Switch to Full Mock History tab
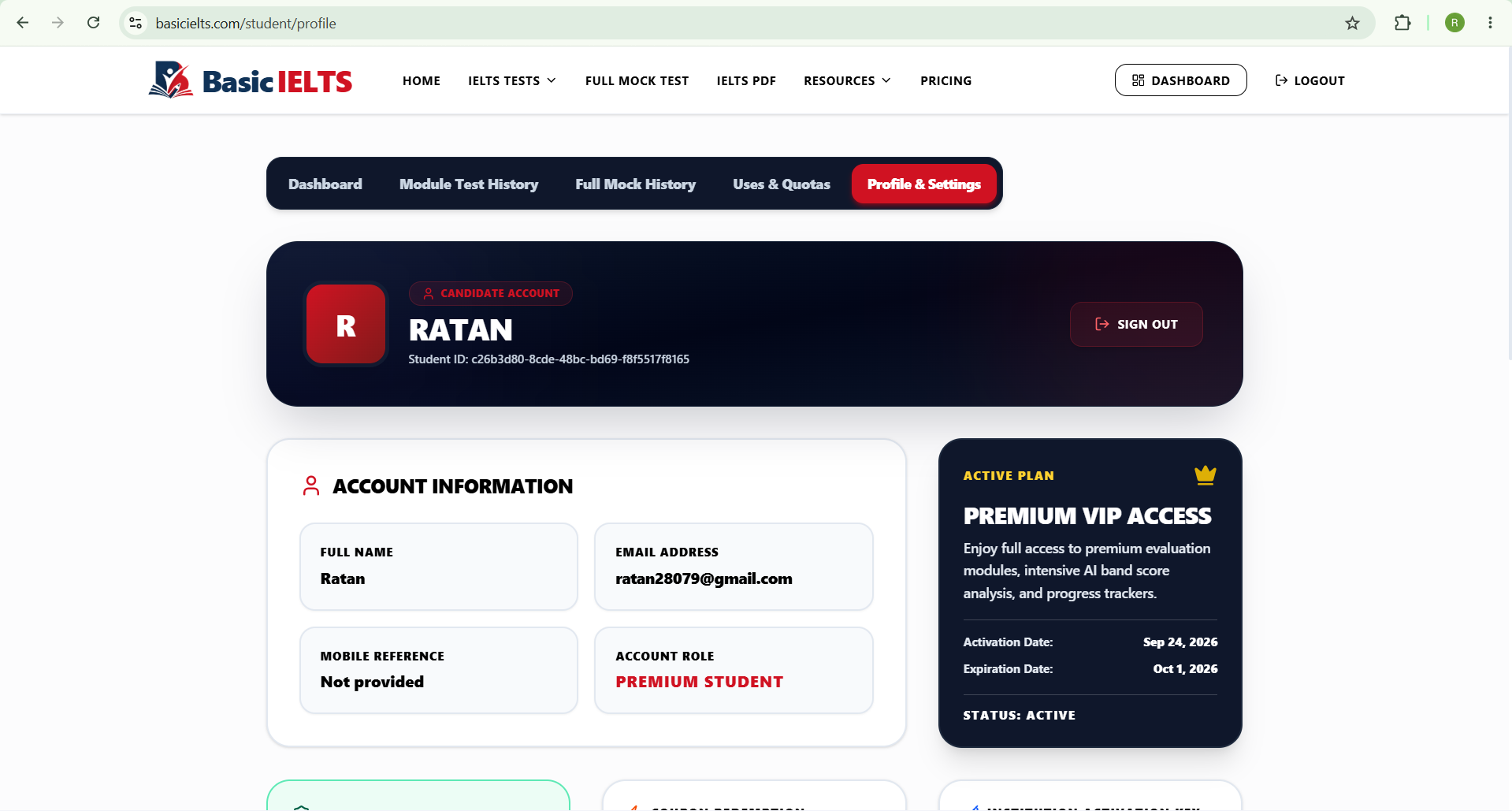This screenshot has height=811, width=1512. coord(635,184)
